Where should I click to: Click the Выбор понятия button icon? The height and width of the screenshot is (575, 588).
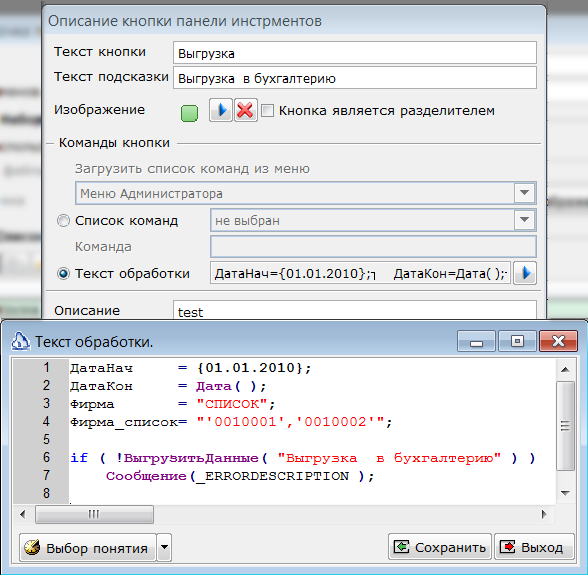[x=32, y=547]
